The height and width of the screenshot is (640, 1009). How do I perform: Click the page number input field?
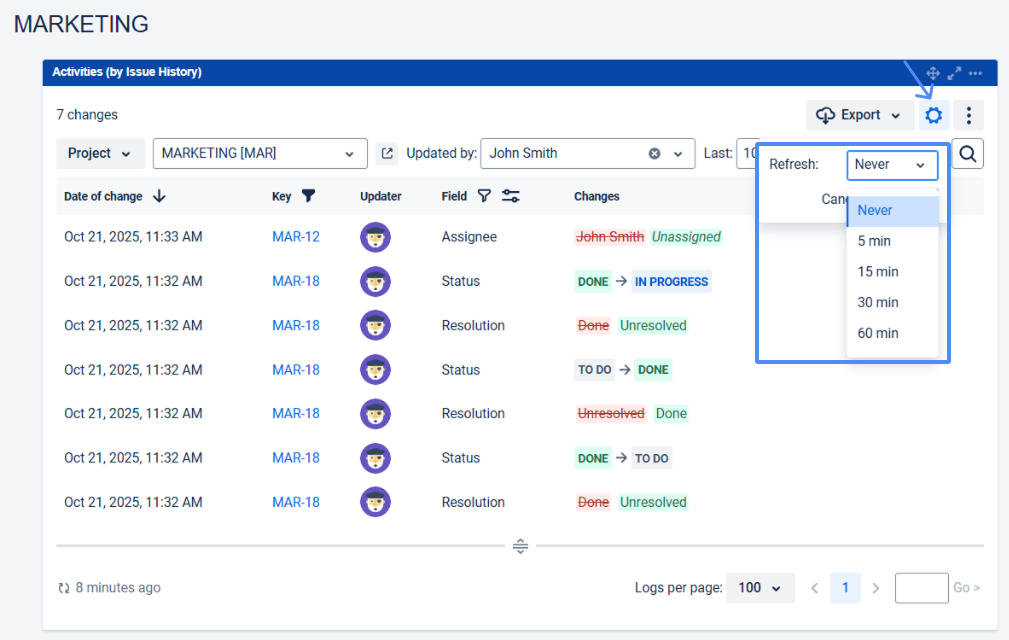click(921, 588)
